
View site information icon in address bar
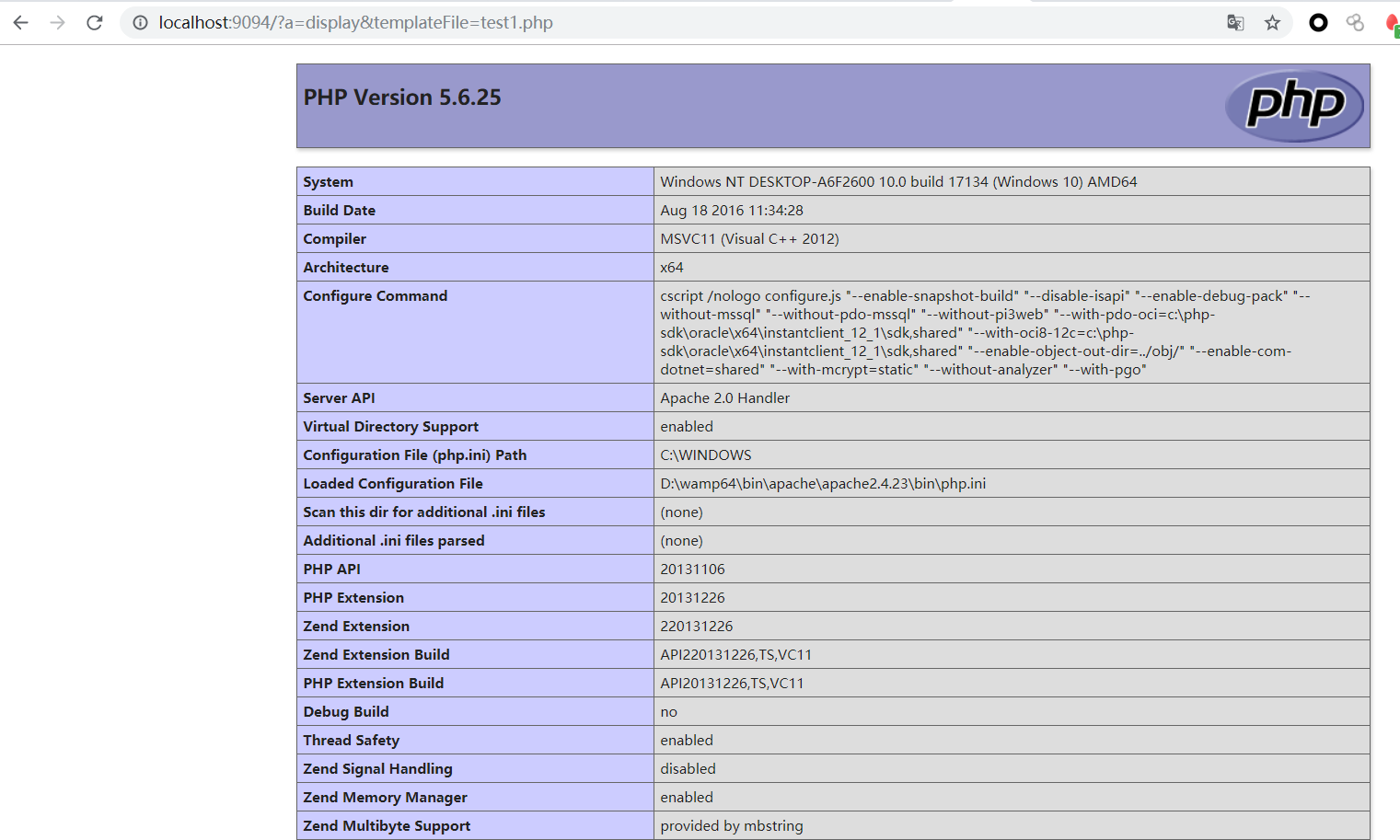click(140, 23)
